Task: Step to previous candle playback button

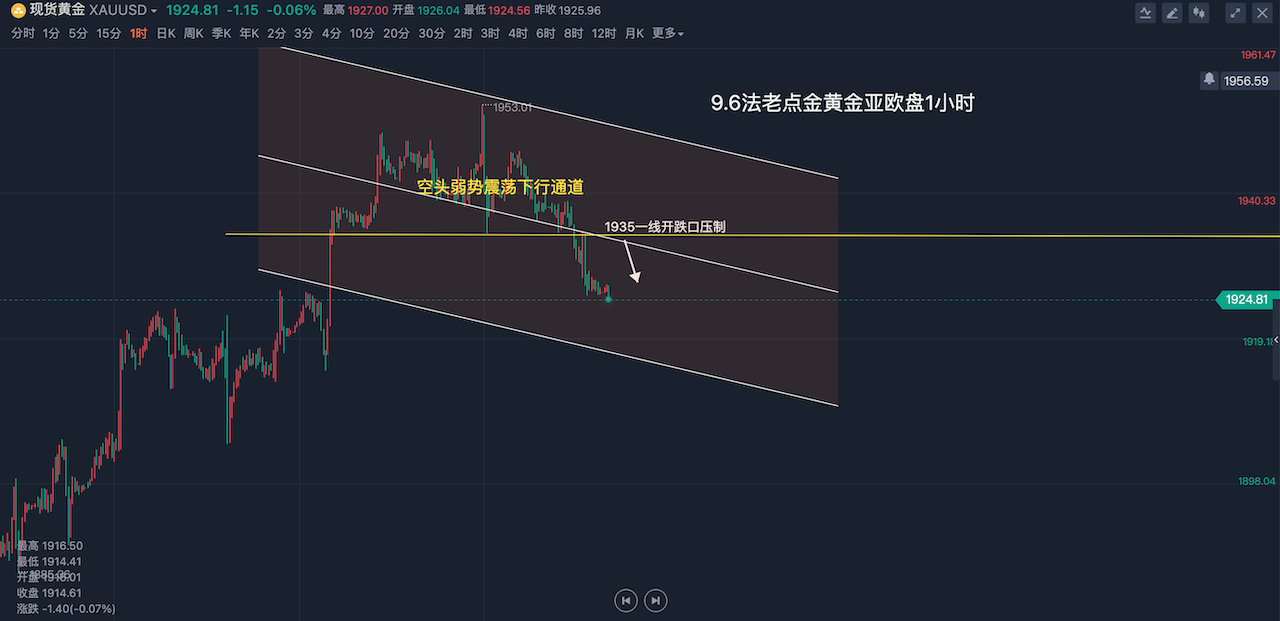Action: (626, 600)
